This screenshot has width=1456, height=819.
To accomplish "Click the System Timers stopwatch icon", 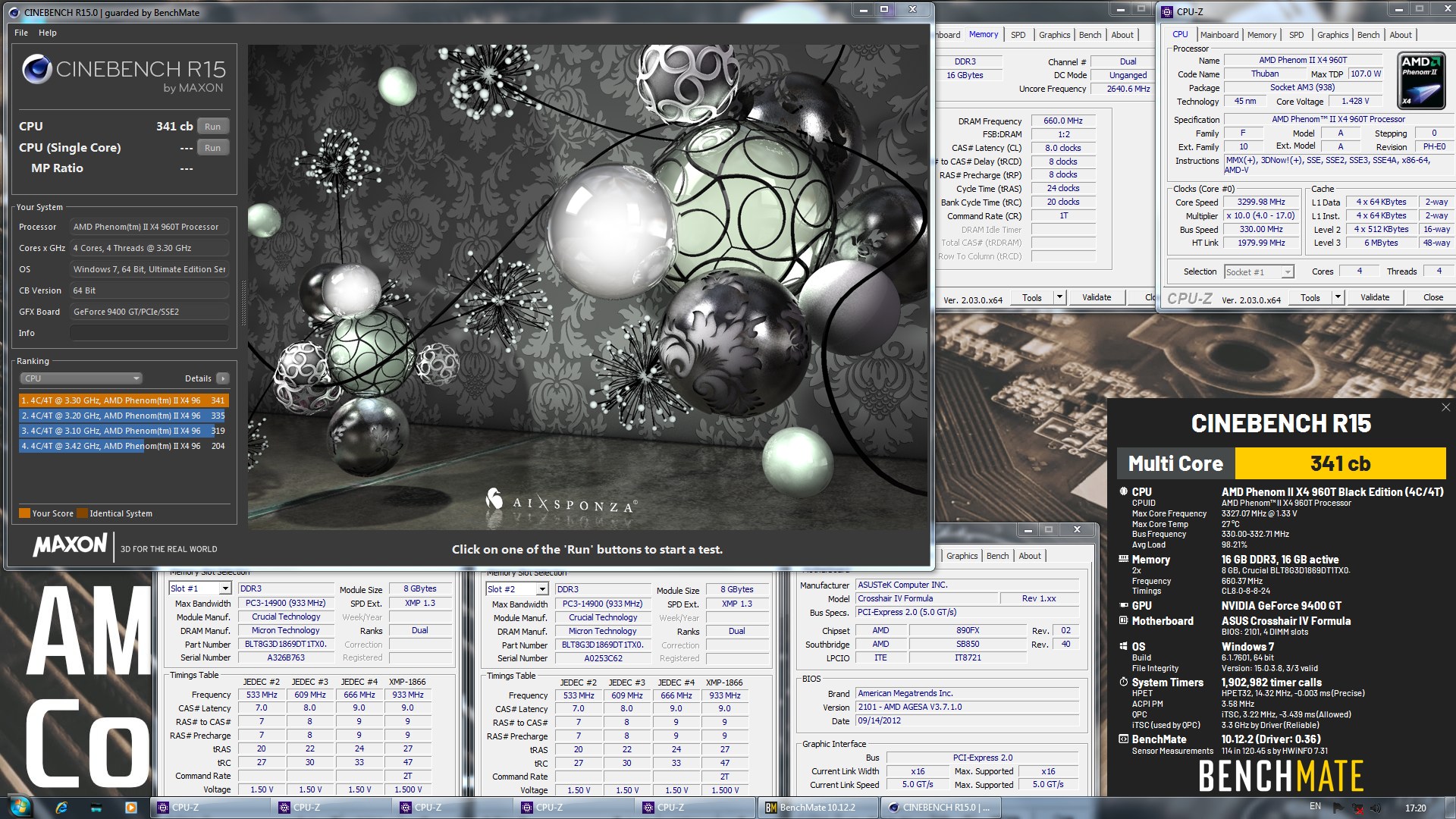I will click(x=1123, y=682).
